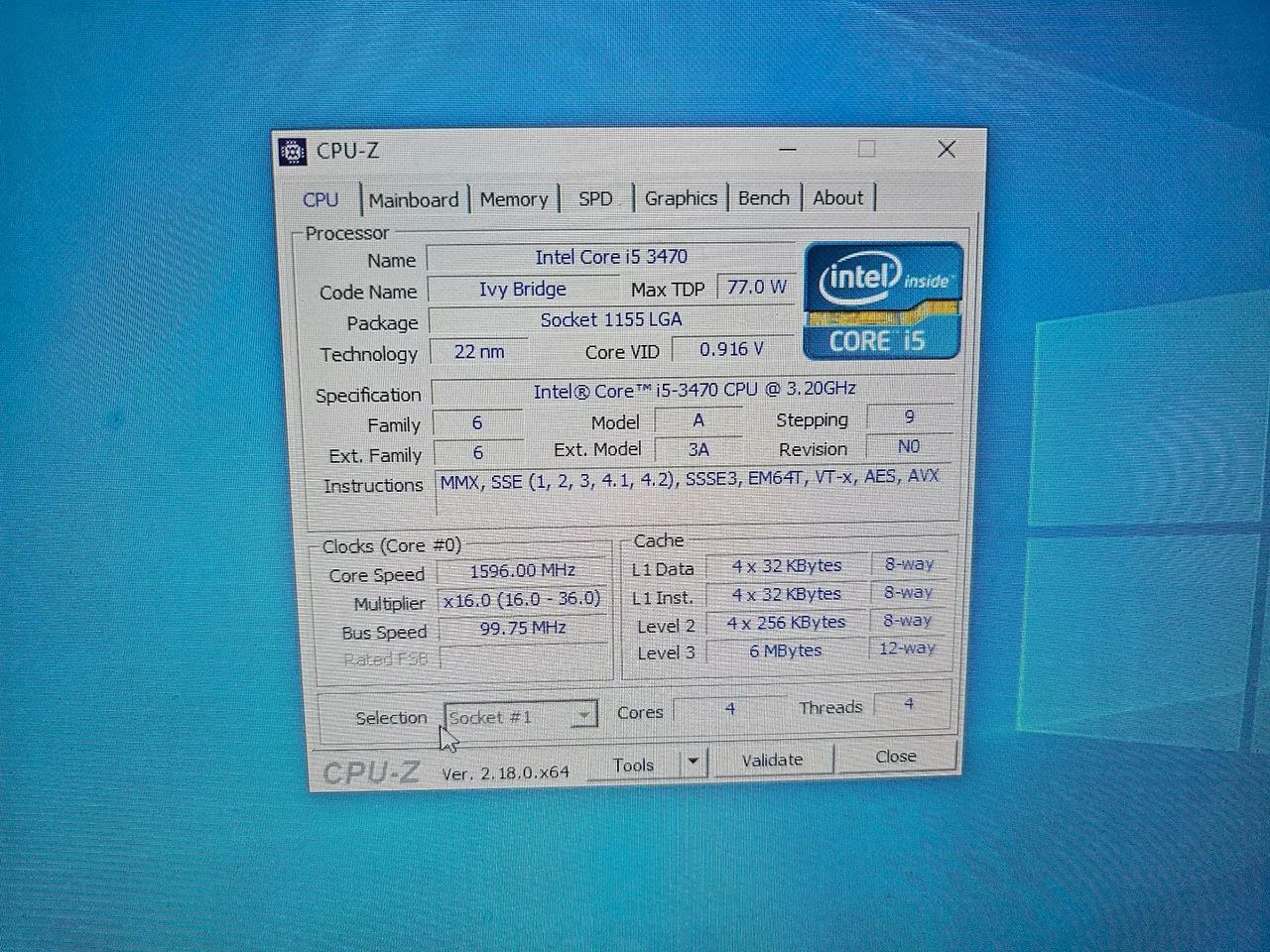
Task: Open the Bench tab
Action: click(x=763, y=197)
